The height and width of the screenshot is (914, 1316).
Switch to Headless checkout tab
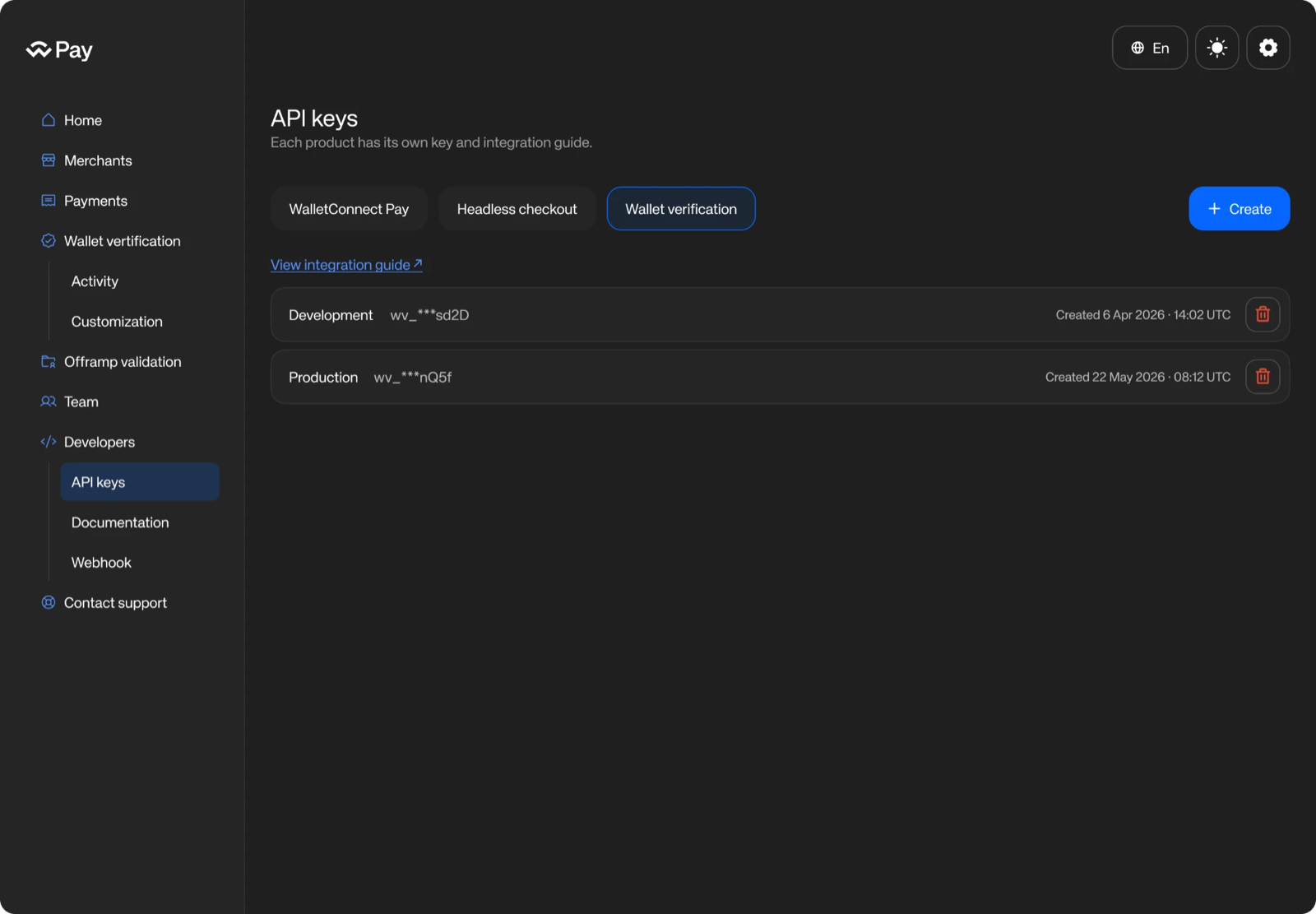tap(517, 209)
